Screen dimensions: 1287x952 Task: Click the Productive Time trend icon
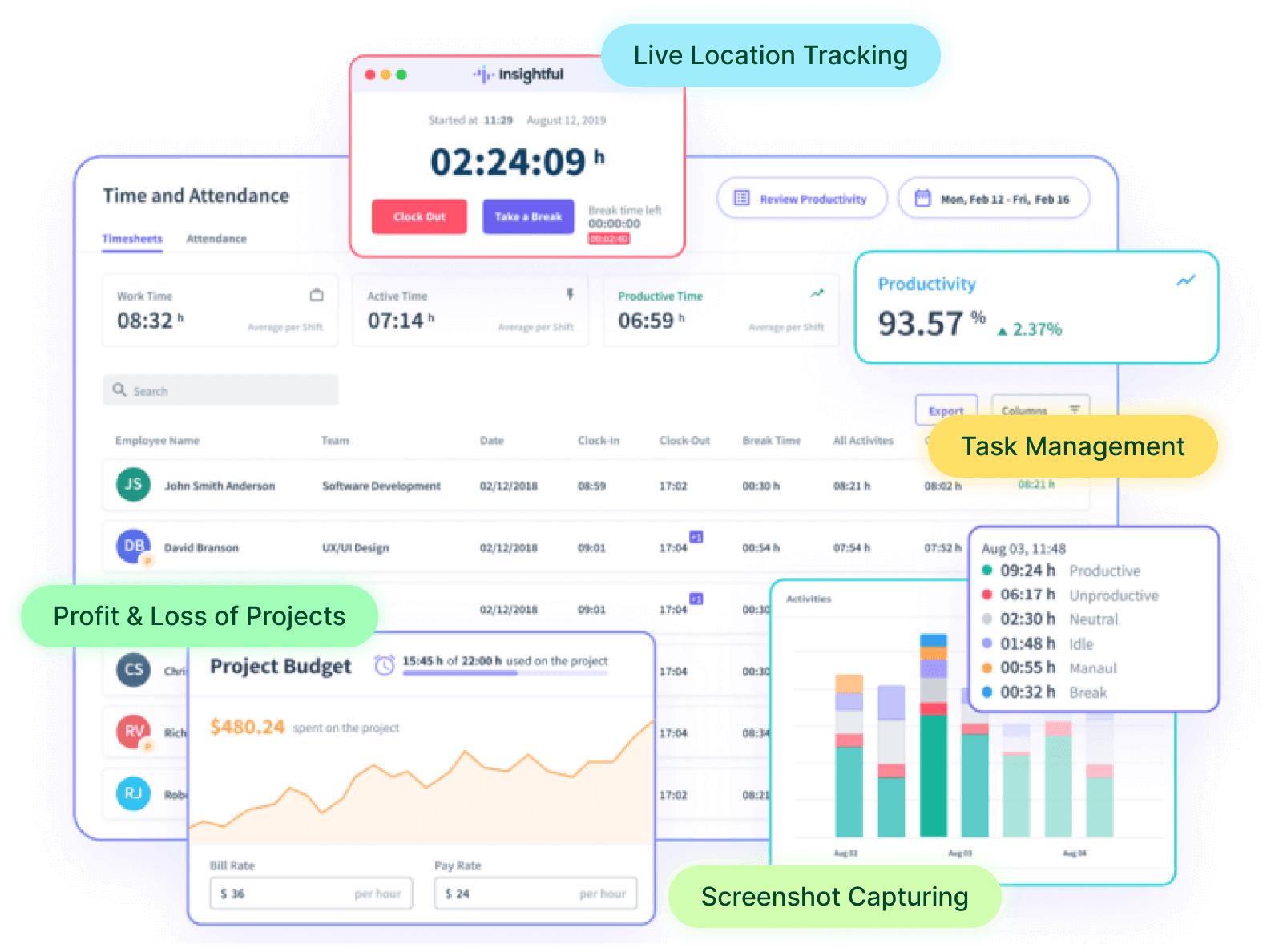[x=817, y=293]
